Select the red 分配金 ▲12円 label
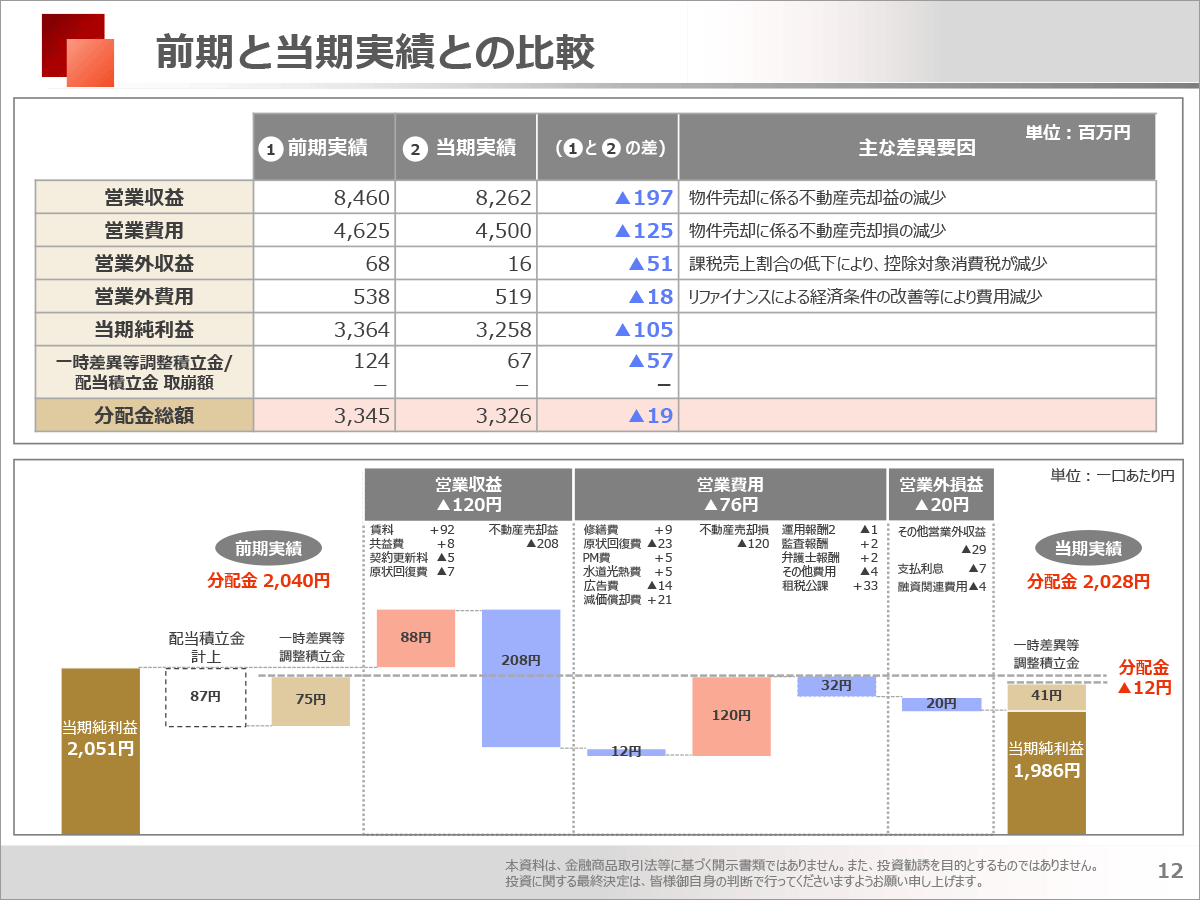This screenshot has width=1200, height=900. 1144,678
